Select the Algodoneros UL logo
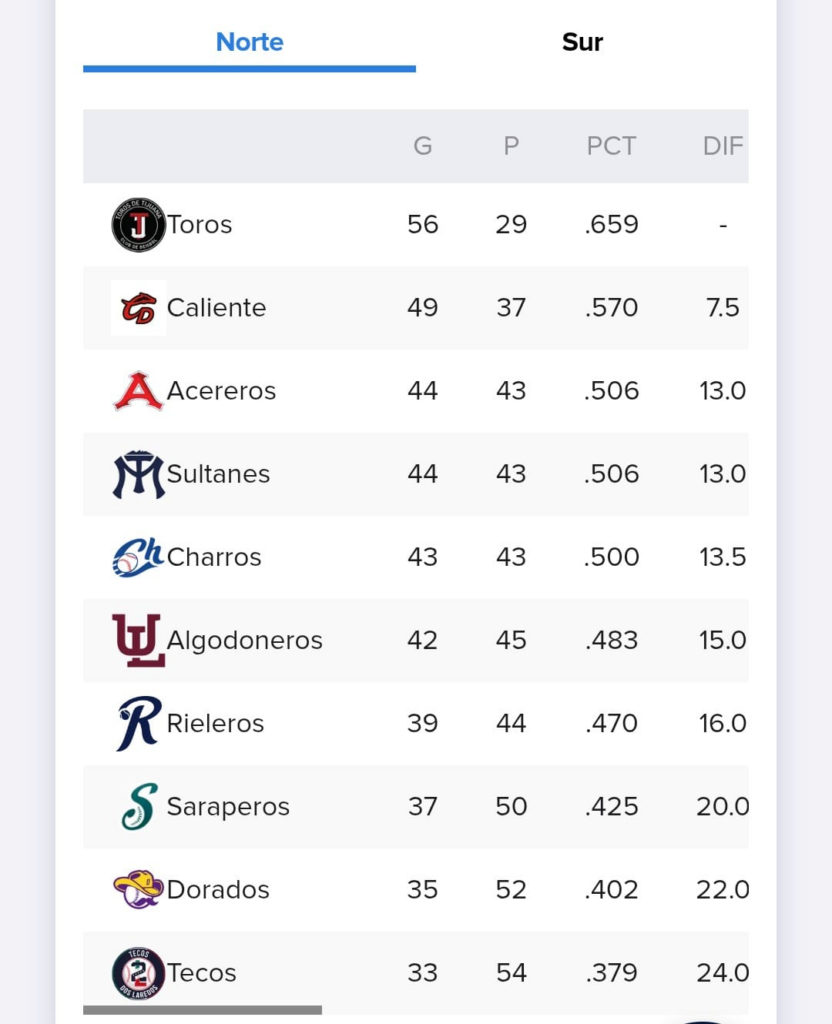 [138, 640]
